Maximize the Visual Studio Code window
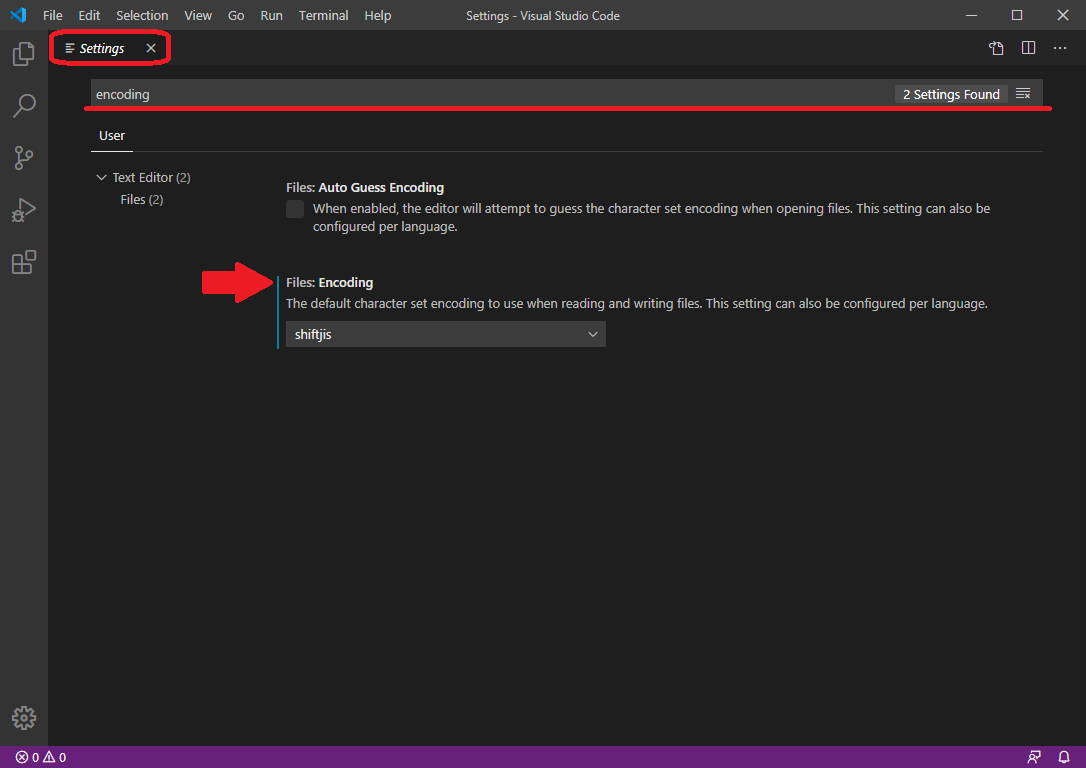Viewport: 1086px width, 768px height. pyautogui.click(x=1017, y=15)
